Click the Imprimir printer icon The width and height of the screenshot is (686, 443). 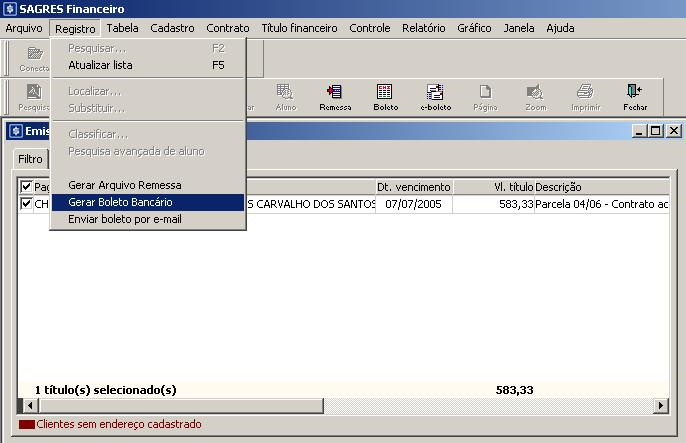[x=585, y=96]
